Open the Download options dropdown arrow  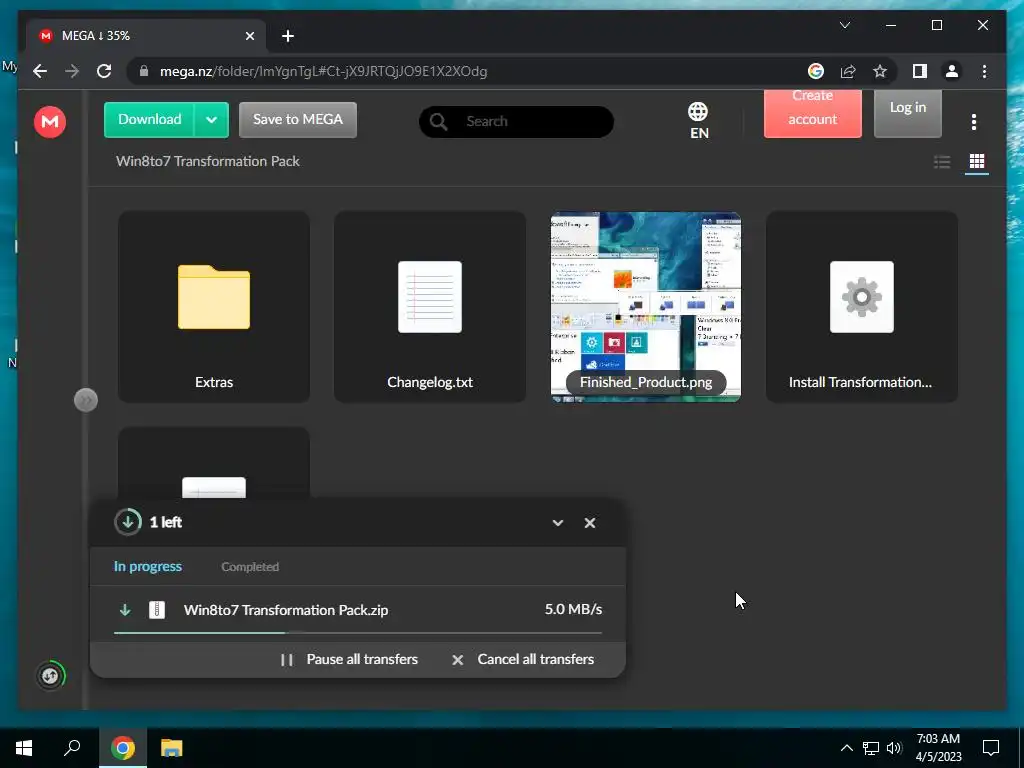tap(211, 120)
